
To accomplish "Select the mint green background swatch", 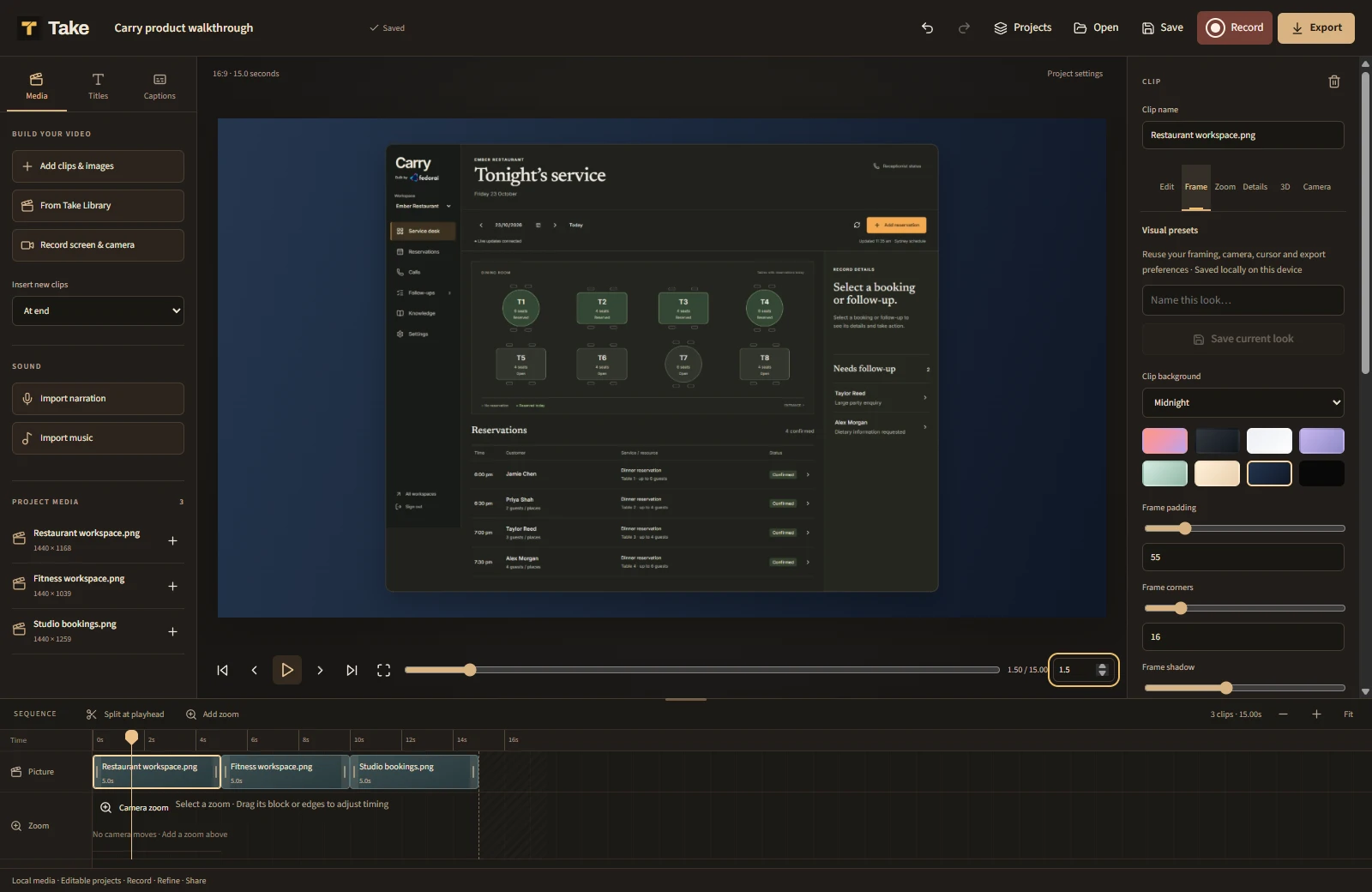I will (1164, 473).
